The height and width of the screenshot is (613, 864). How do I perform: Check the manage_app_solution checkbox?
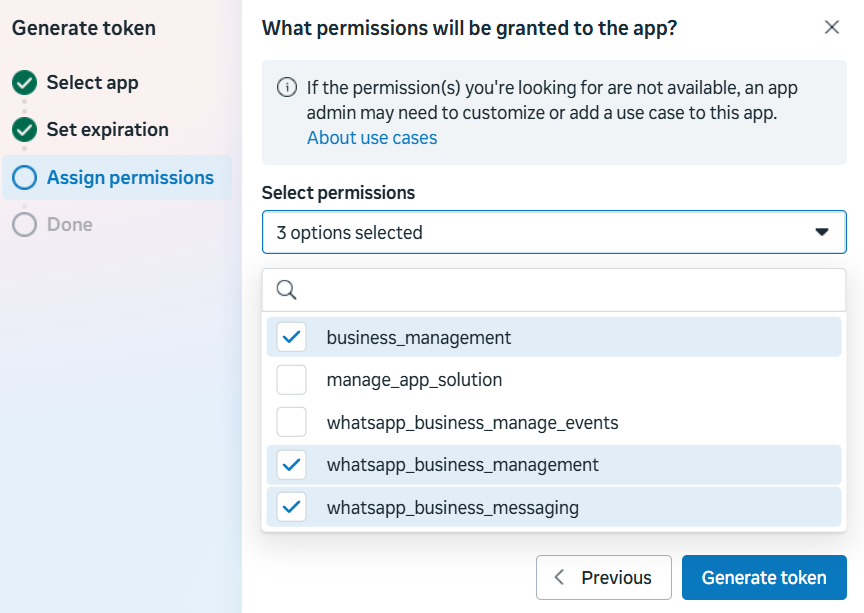(x=292, y=380)
